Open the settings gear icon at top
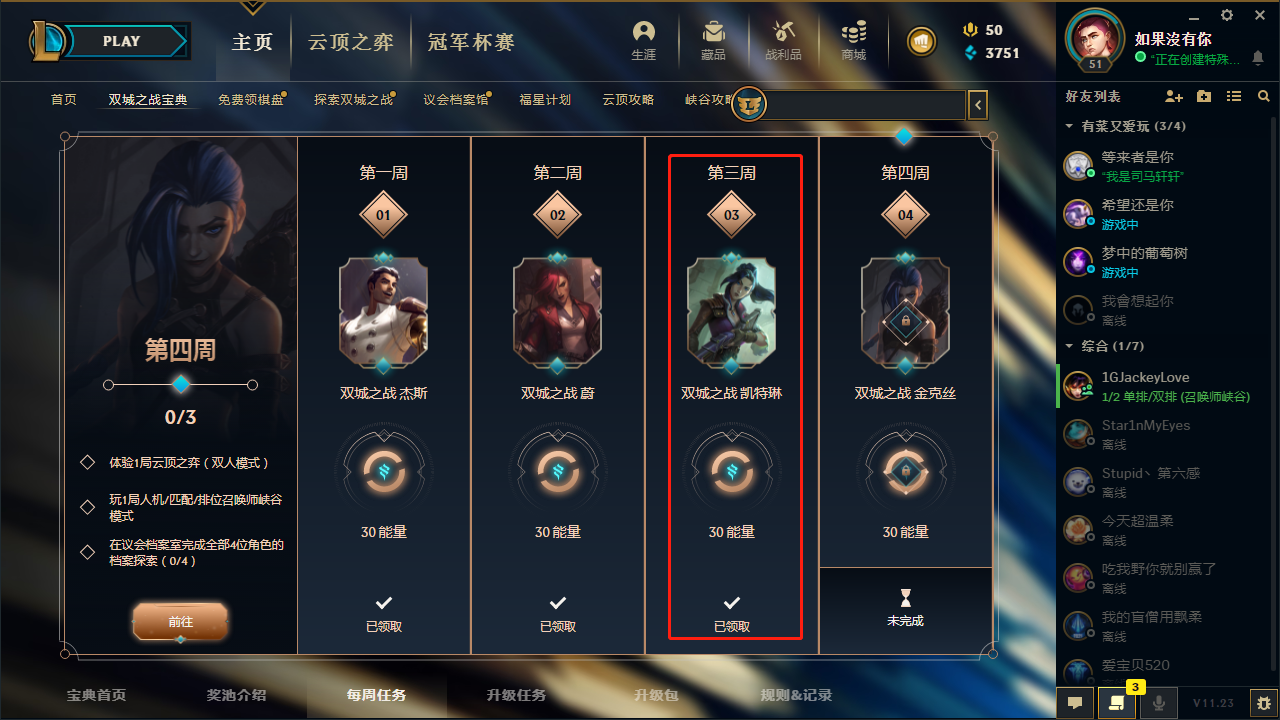Screen dimensions: 1280x720 pos(1227,15)
